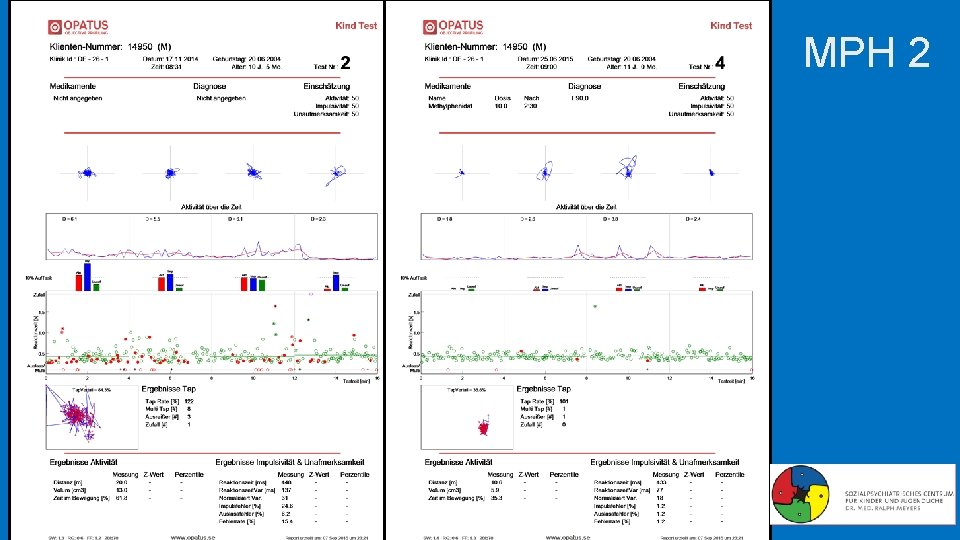The width and height of the screenshot is (960, 540).
Task: Click the 'Diagnose' heading on the Test 4 report
Action: click(x=585, y=86)
